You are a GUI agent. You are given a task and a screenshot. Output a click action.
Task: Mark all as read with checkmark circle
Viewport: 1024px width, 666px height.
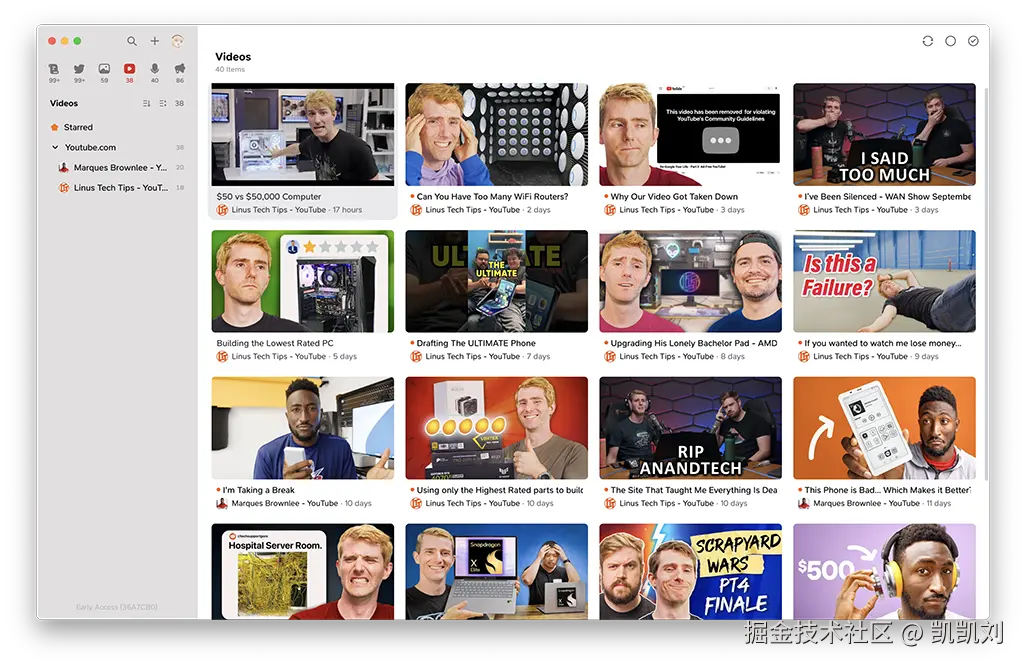pyautogui.click(x=973, y=41)
